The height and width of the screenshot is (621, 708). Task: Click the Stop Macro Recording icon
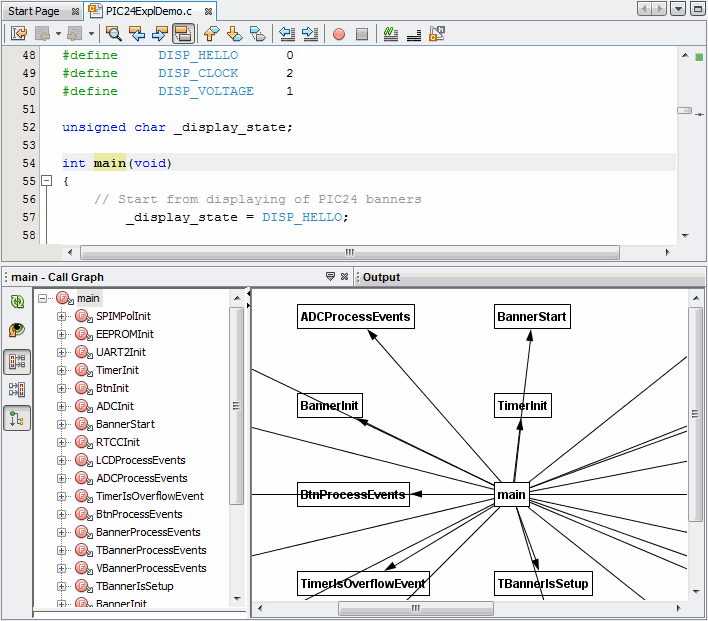[362, 34]
